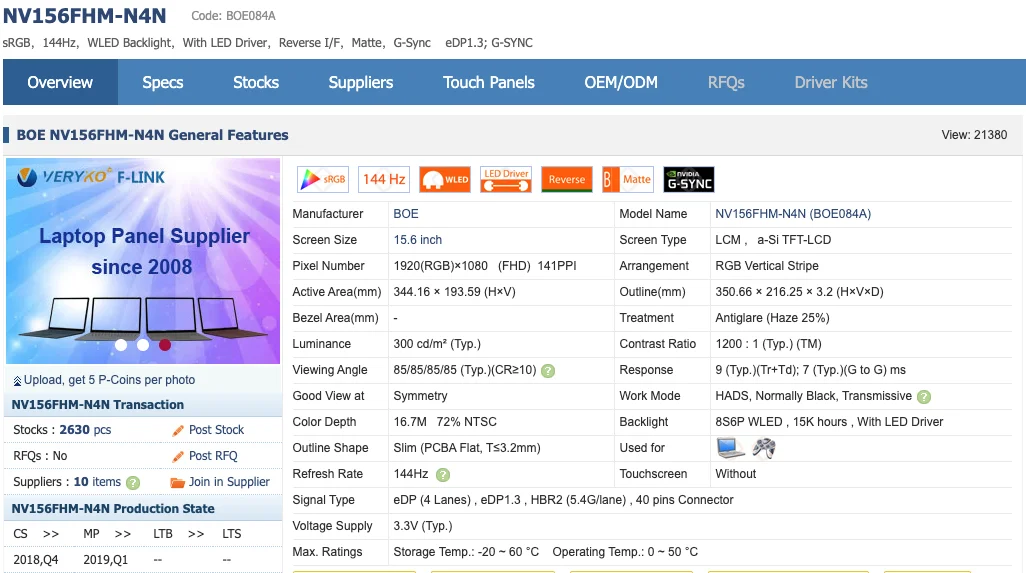Viewport: 1026px width, 573px height.
Task: Click the pencil icon next to Post Stock
Action: coord(177,430)
